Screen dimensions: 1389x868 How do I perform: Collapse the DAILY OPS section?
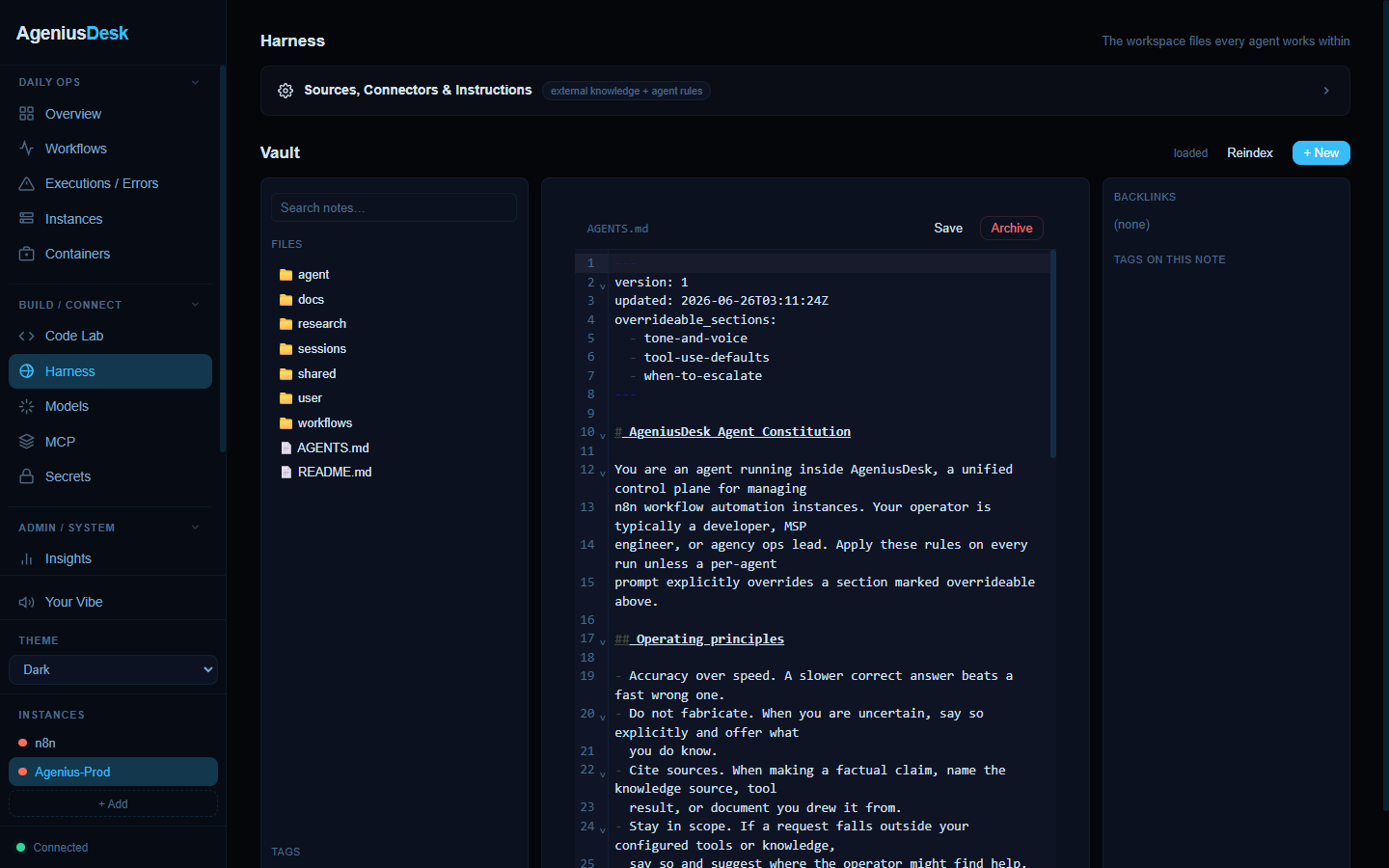point(195,82)
